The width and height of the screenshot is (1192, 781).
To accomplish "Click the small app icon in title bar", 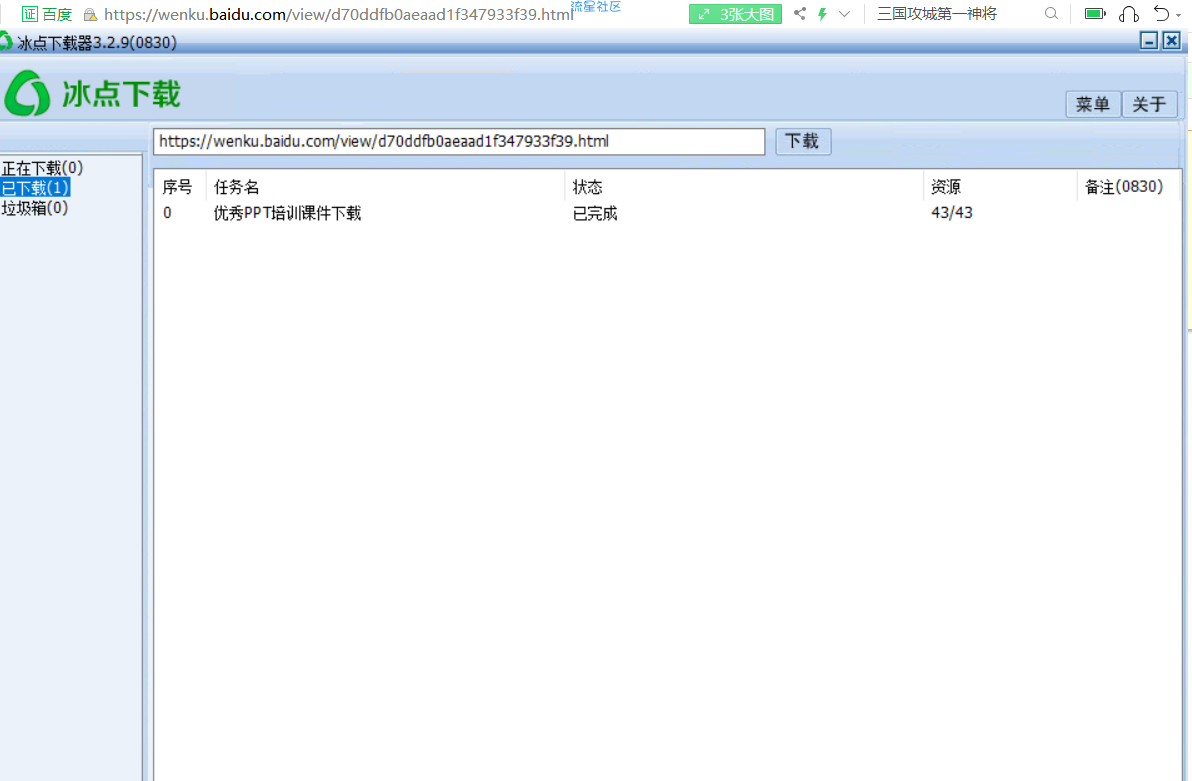I will (x=5, y=42).
